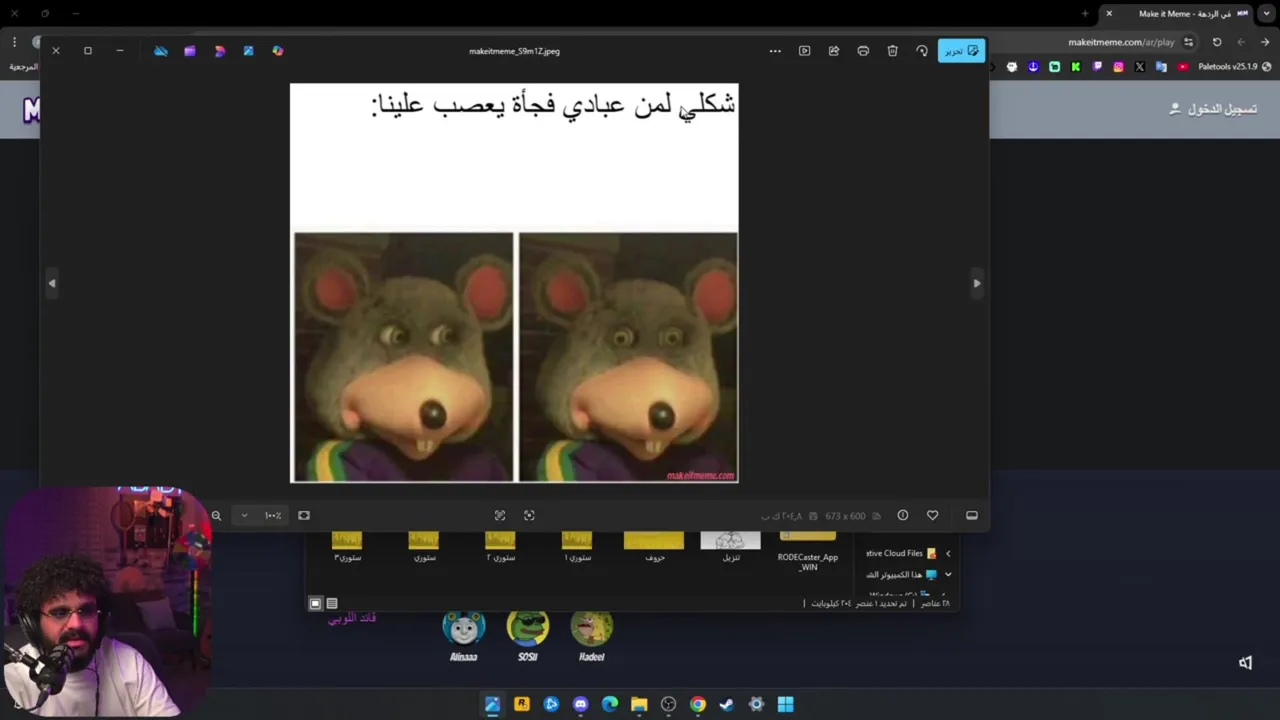Open the Windows Start menu
The height and width of the screenshot is (720, 1280).
786,704
